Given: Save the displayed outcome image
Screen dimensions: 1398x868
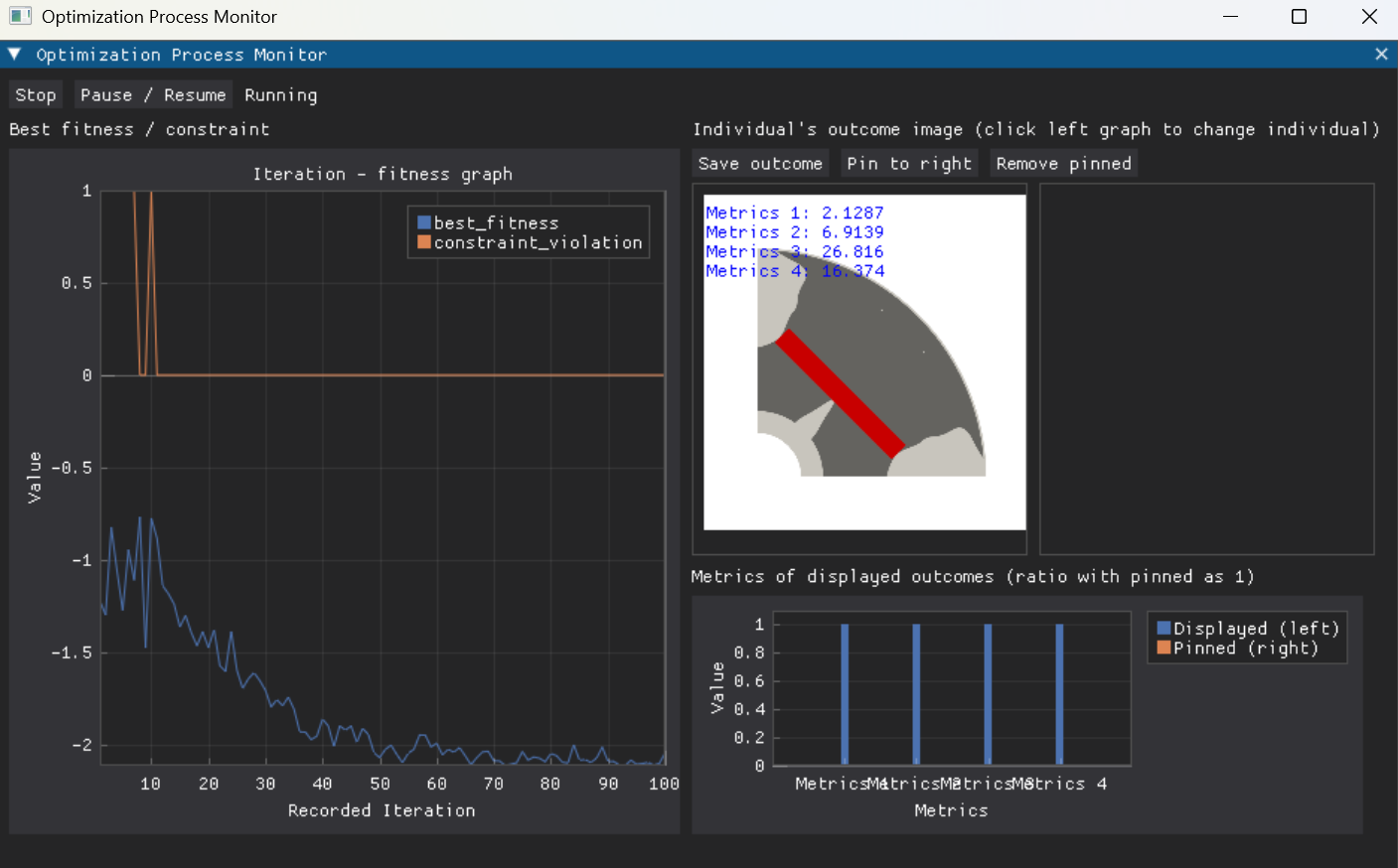Looking at the screenshot, I should [760, 164].
